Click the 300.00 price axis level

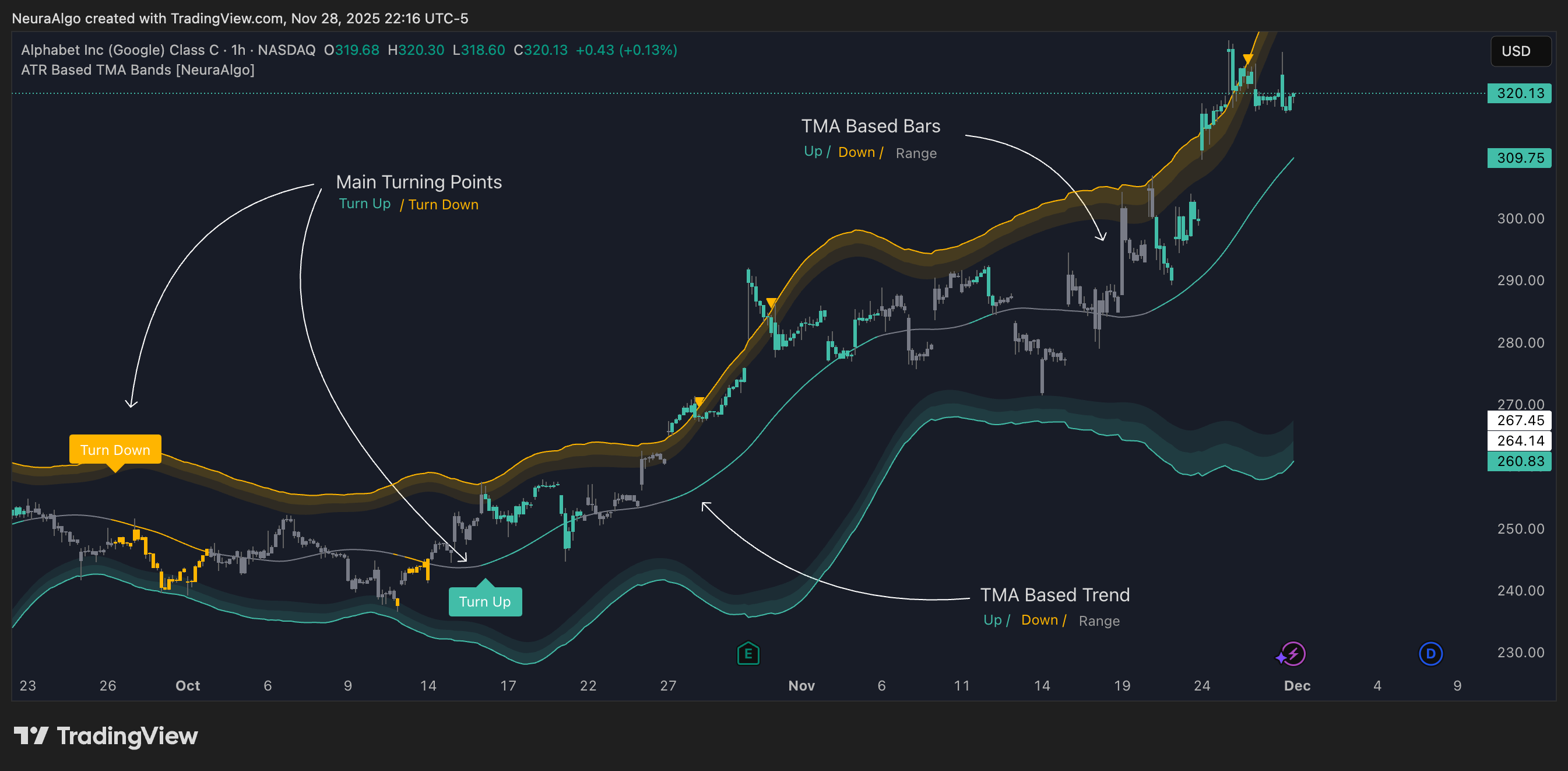1521,219
